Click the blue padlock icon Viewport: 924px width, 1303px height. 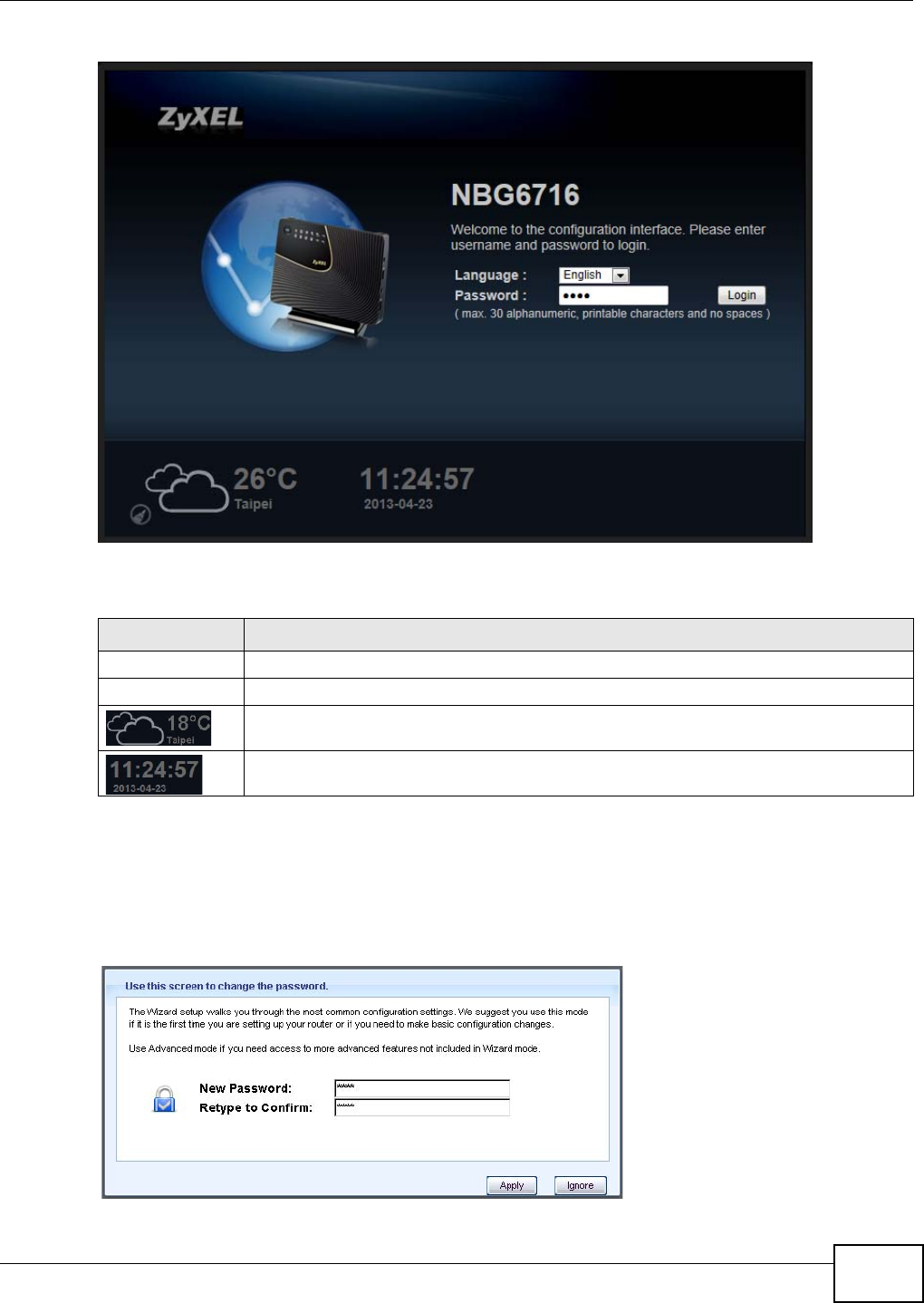[164, 1098]
